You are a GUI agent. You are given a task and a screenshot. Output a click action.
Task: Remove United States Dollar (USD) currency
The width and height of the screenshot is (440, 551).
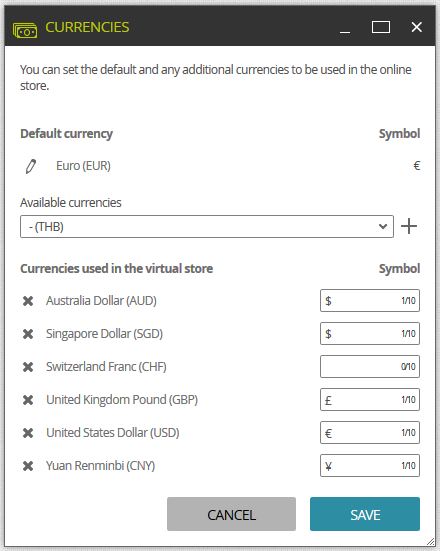point(28,433)
